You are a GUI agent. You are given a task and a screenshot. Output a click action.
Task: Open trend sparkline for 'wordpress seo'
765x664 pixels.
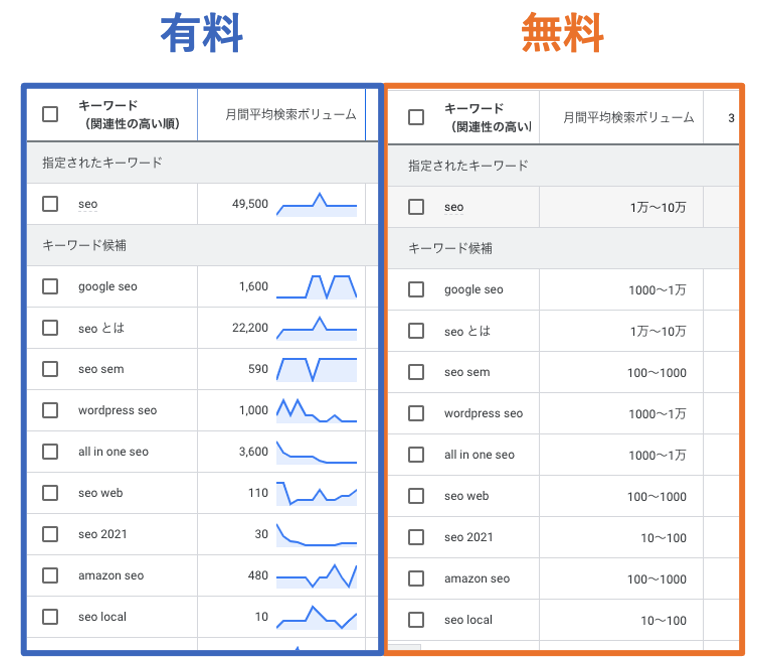(317, 410)
